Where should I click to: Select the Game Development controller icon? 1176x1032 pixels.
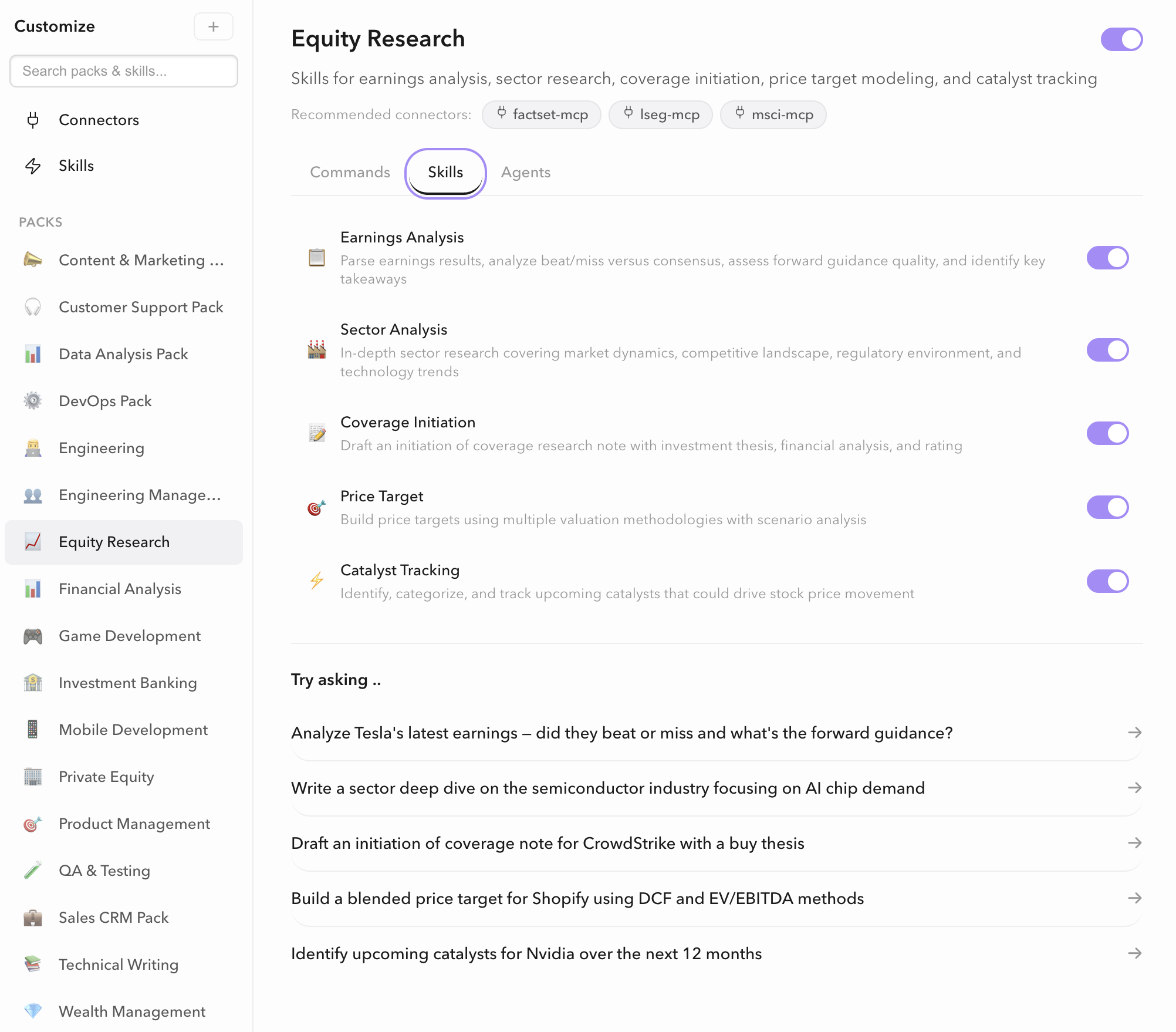[33, 636]
